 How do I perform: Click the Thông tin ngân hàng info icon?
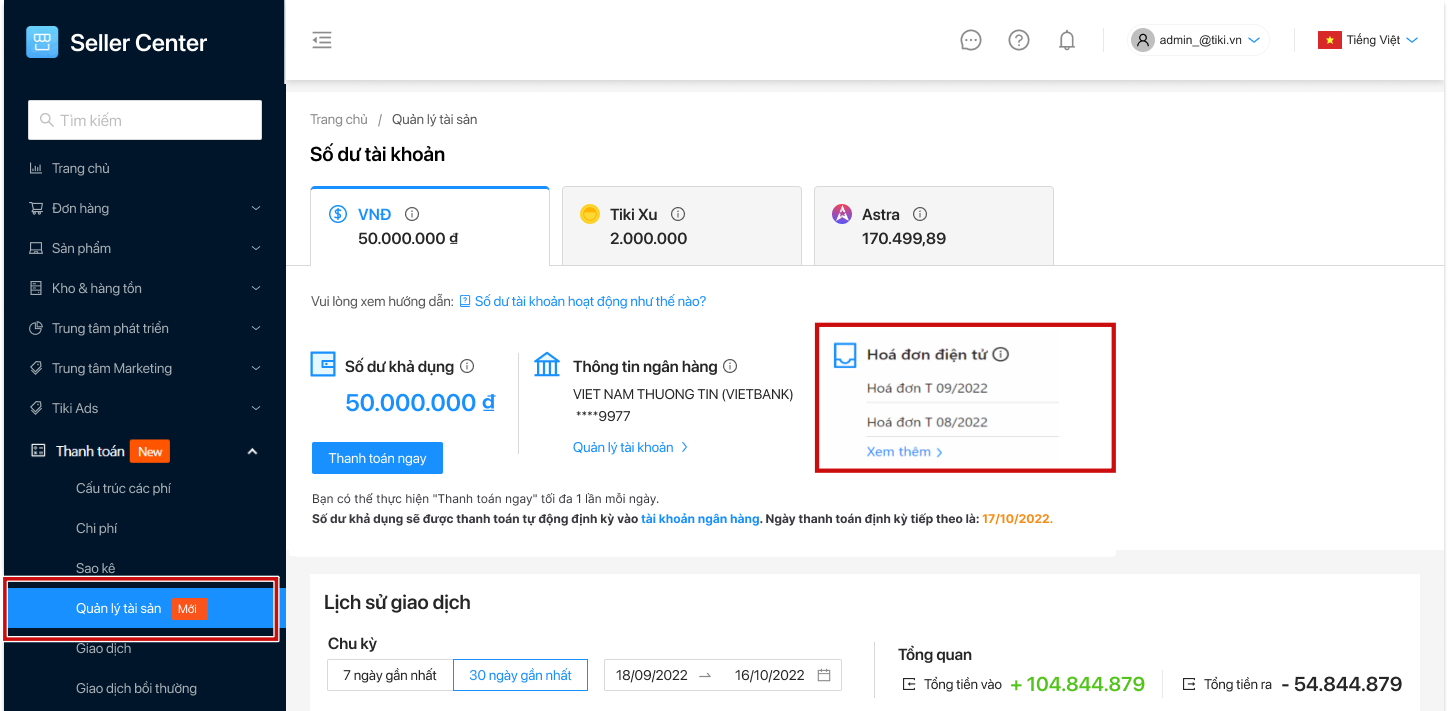(730, 366)
